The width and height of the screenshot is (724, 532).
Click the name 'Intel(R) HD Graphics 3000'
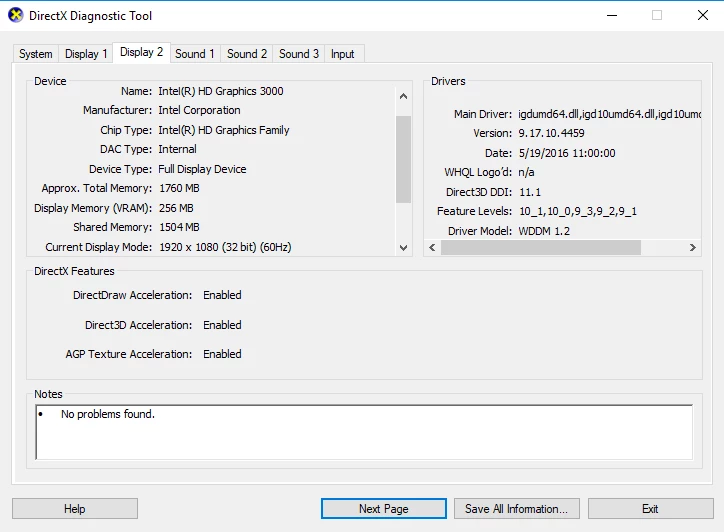click(x=221, y=91)
